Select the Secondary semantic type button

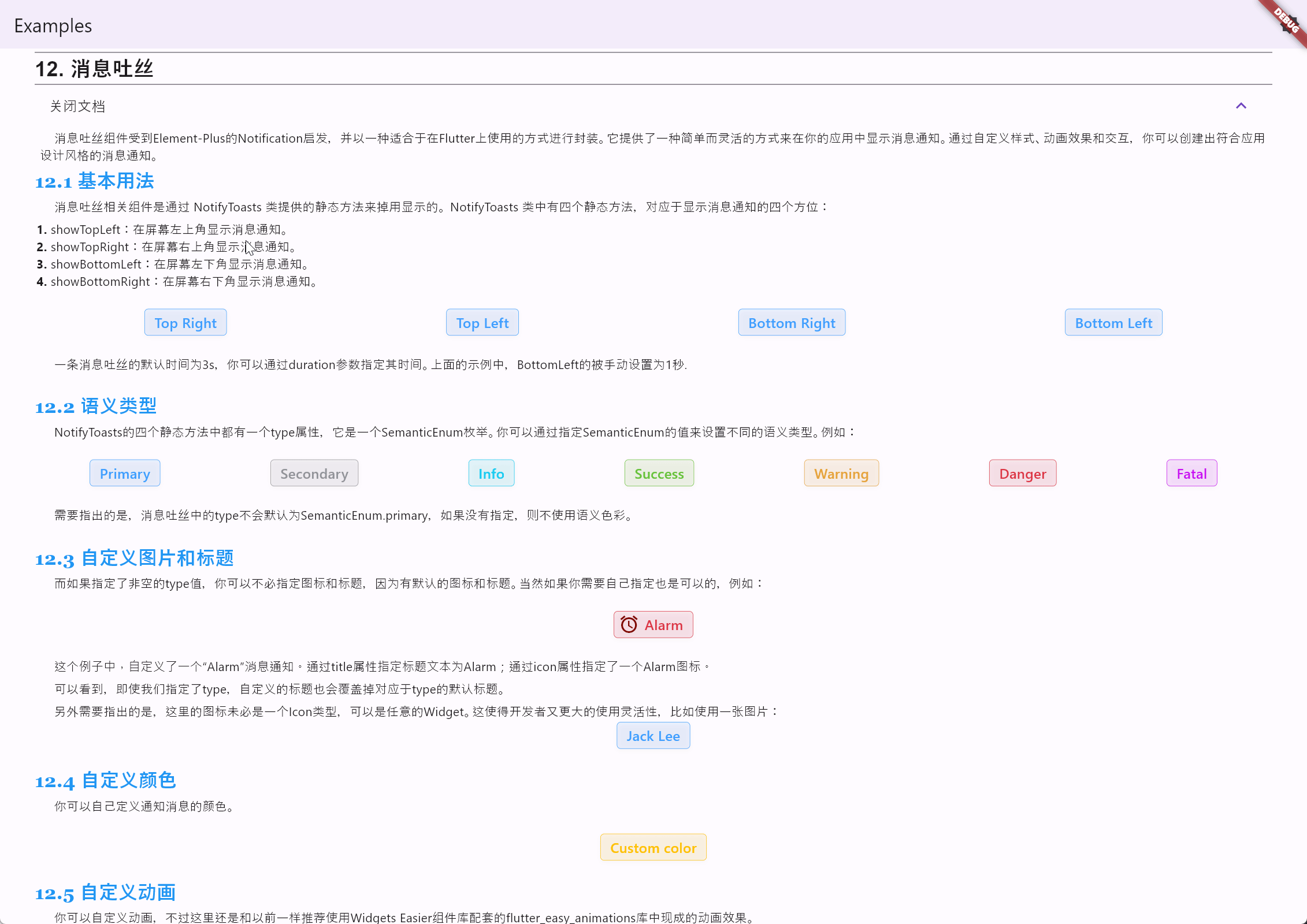coord(314,473)
